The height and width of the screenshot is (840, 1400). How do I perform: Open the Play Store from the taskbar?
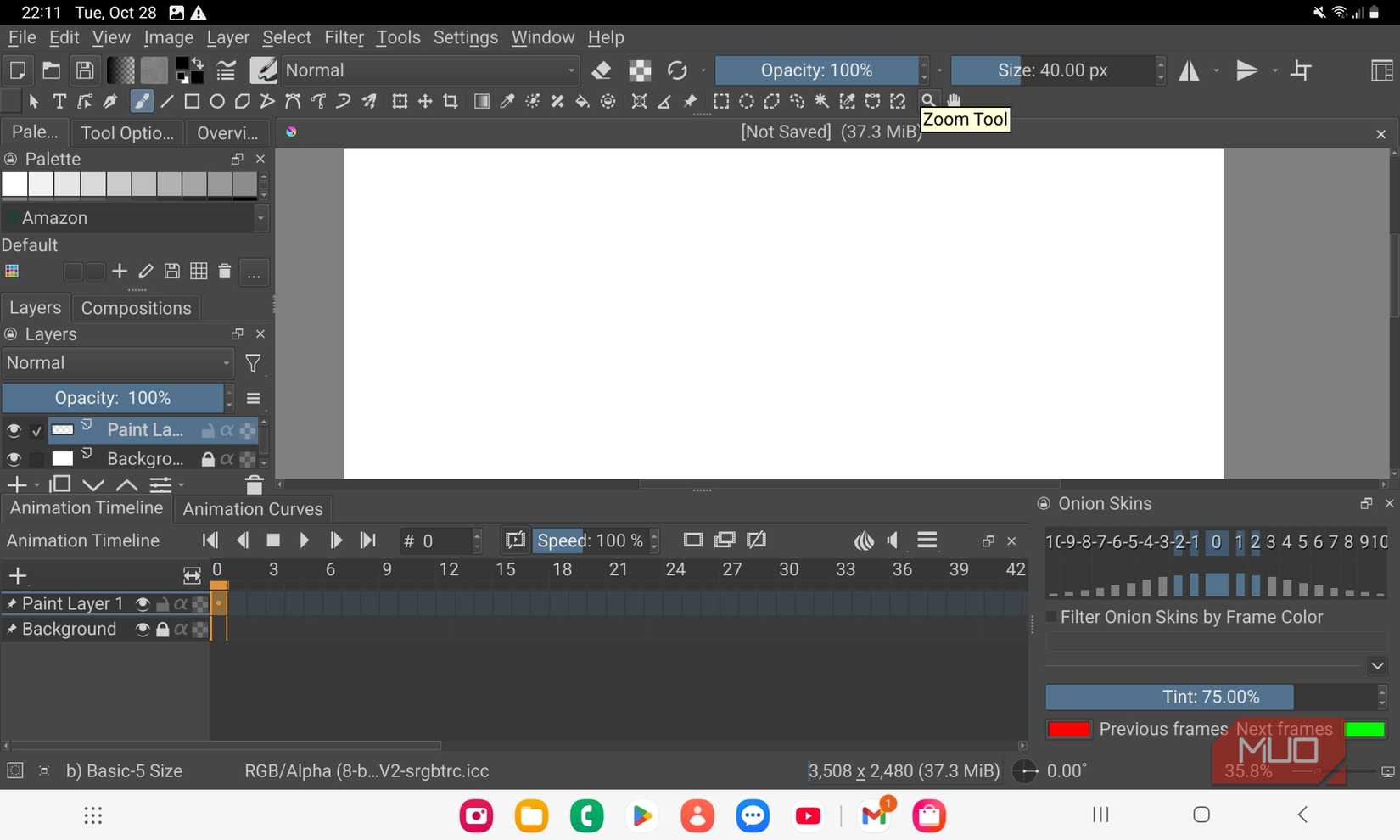coord(642,815)
